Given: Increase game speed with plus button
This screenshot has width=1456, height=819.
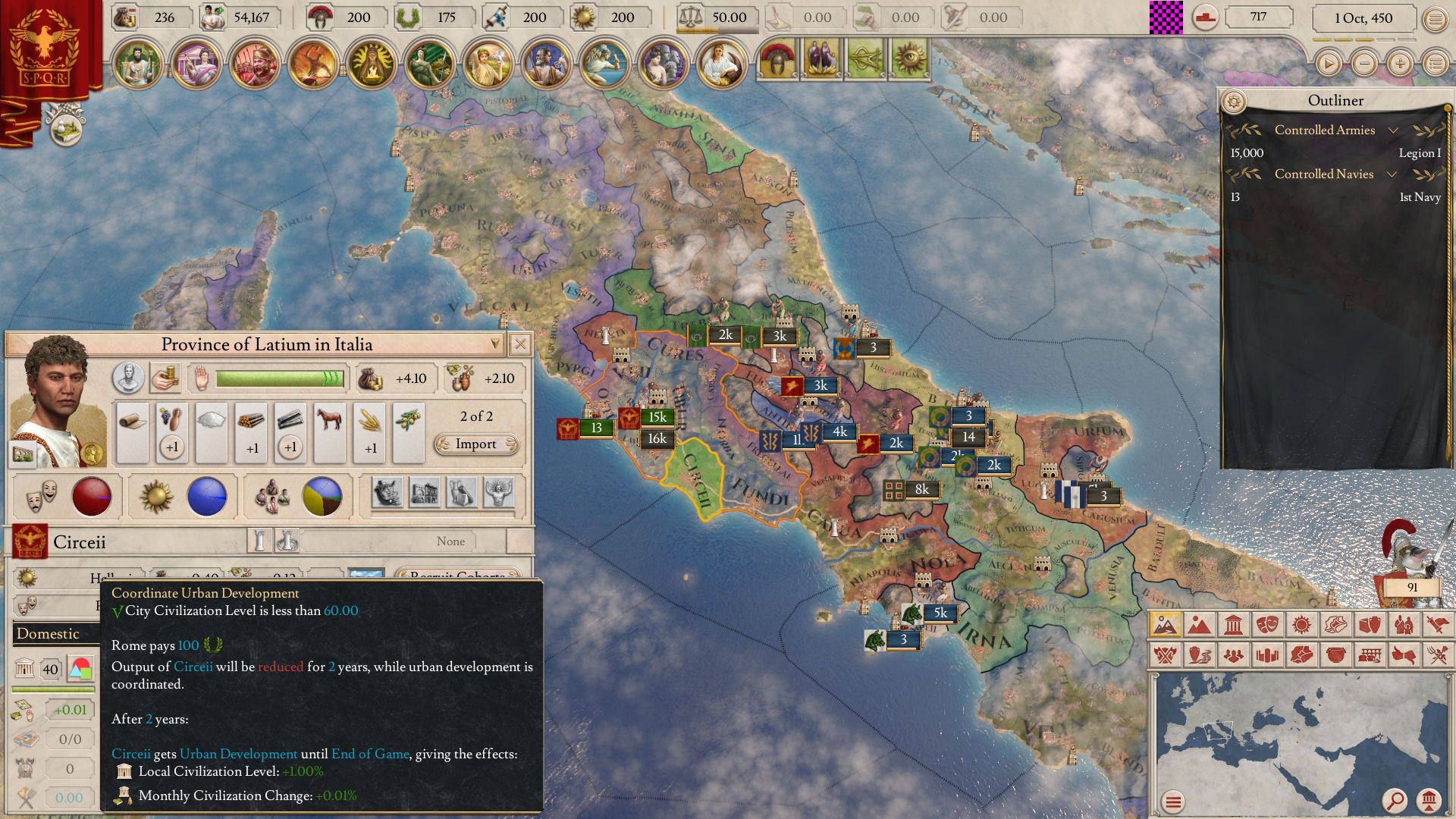Looking at the screenshot, I should click(x=1400, y=64).
